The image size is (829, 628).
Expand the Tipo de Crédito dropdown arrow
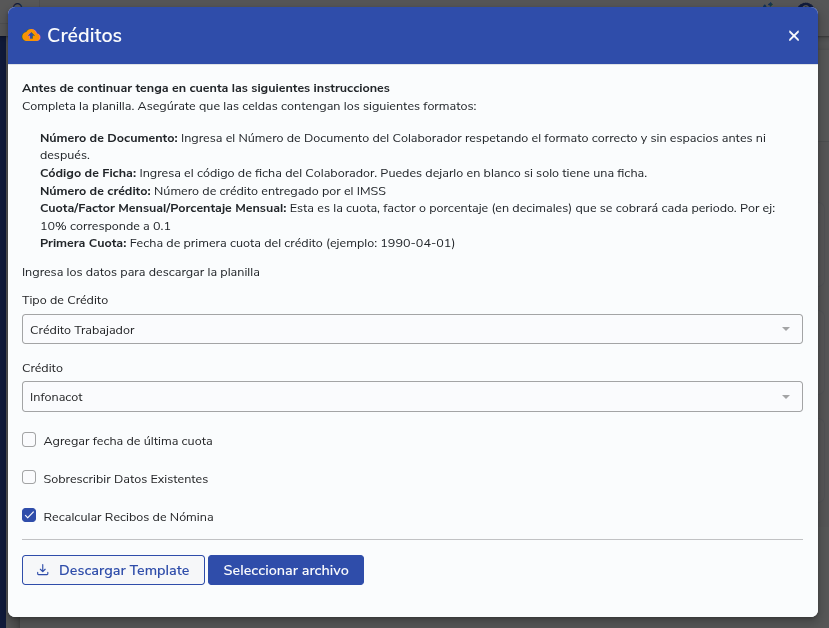[x=786, y=329]
